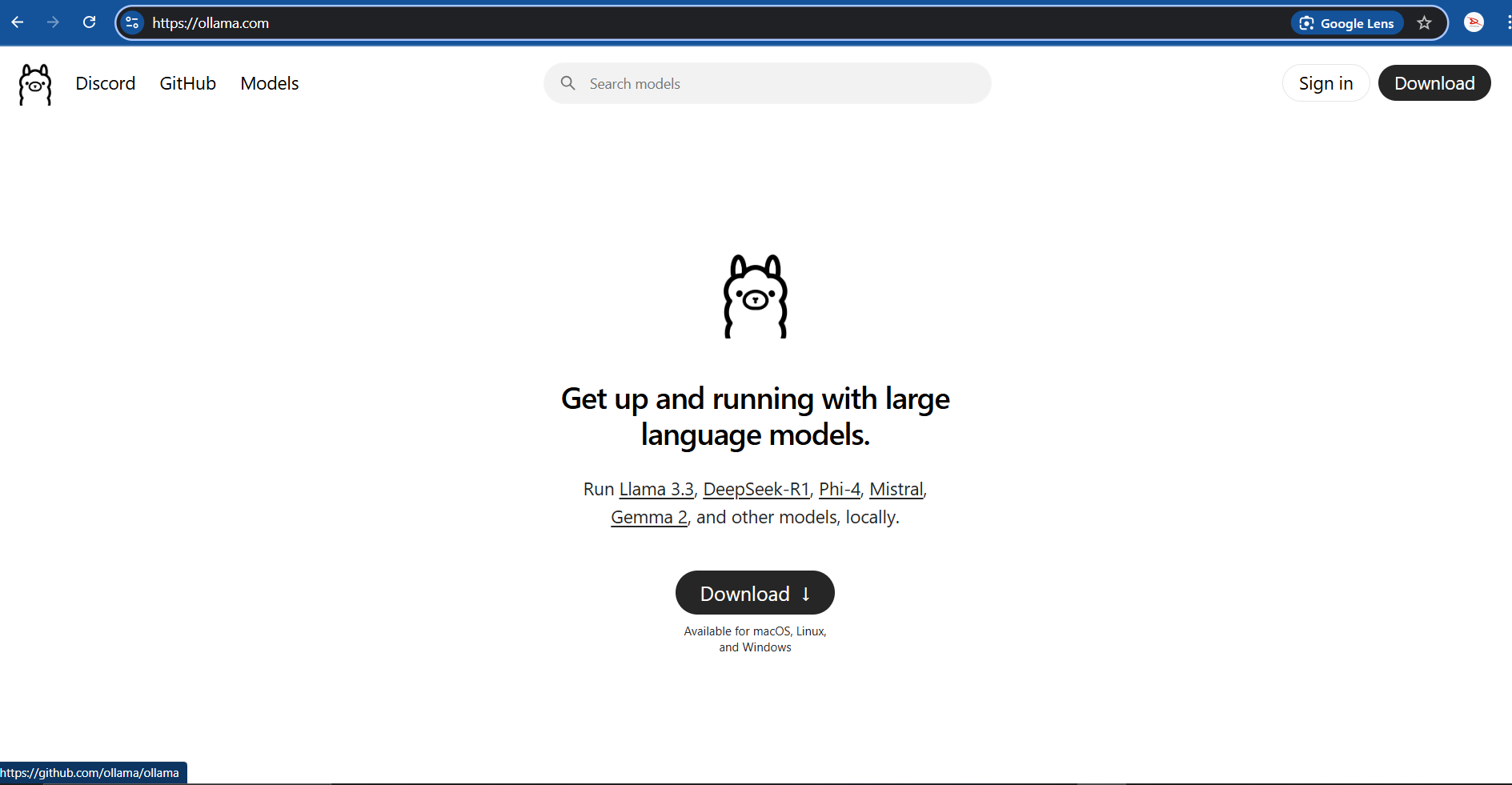Click the headline 'Get up and running with large language models.'
The image size is (1512, 785).
pyautogui.click(x=756, y=417)
